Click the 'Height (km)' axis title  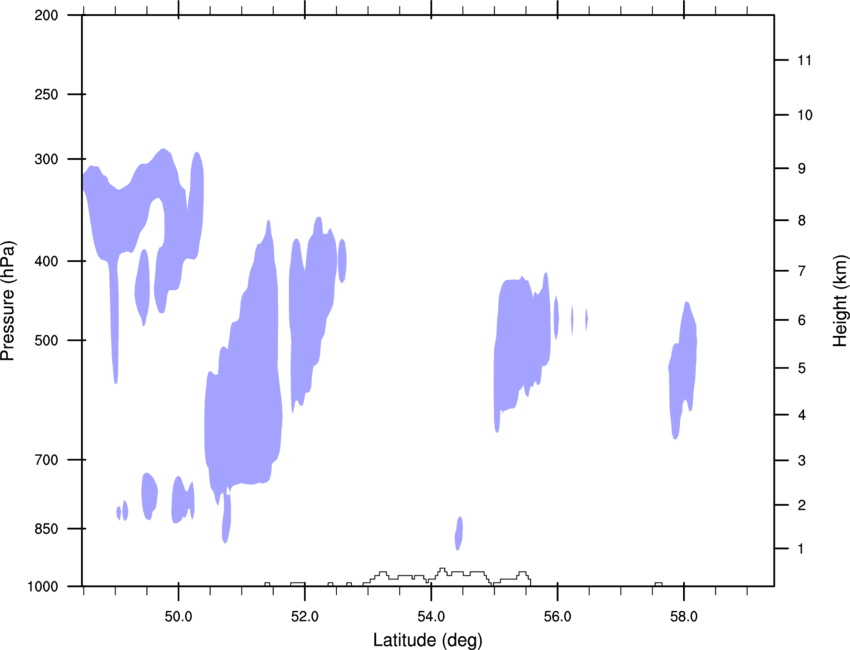coord(840,301)
